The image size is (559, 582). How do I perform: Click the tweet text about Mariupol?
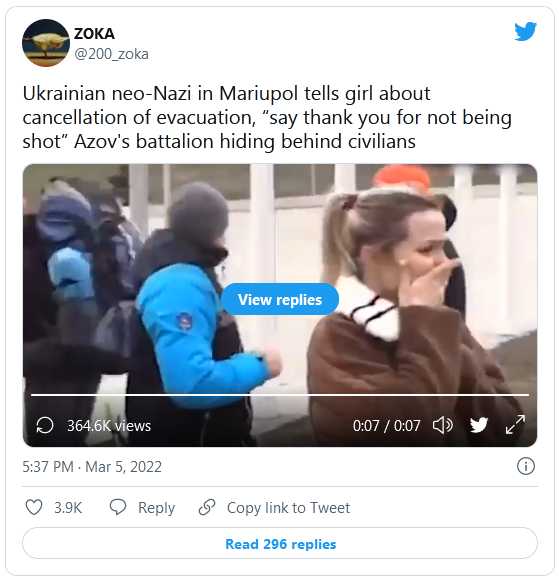pos(267,117)
